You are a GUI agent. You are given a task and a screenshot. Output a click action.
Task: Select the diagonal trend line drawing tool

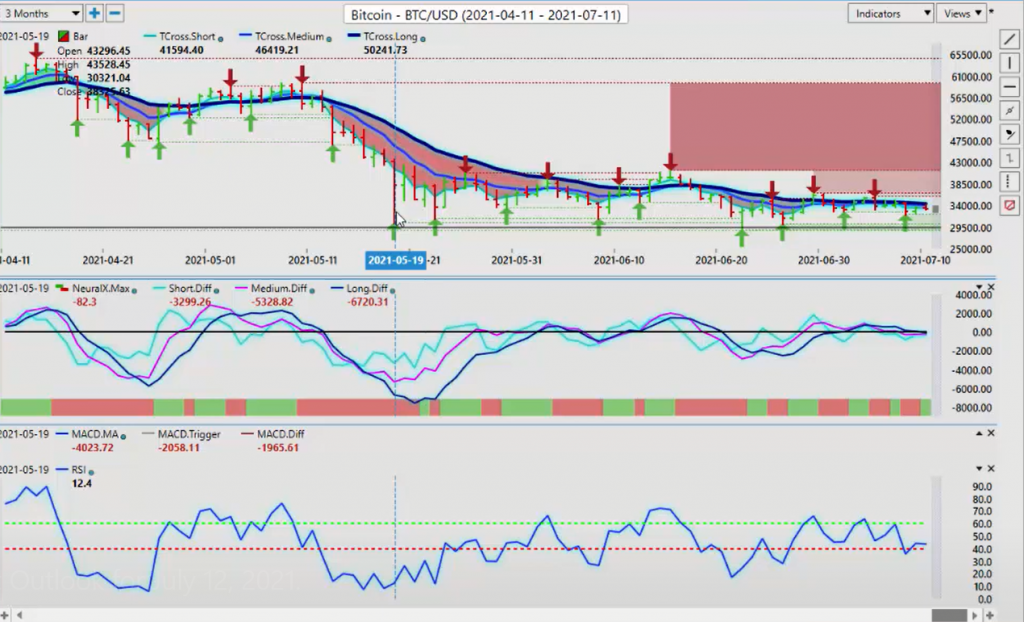[1010, 39]
